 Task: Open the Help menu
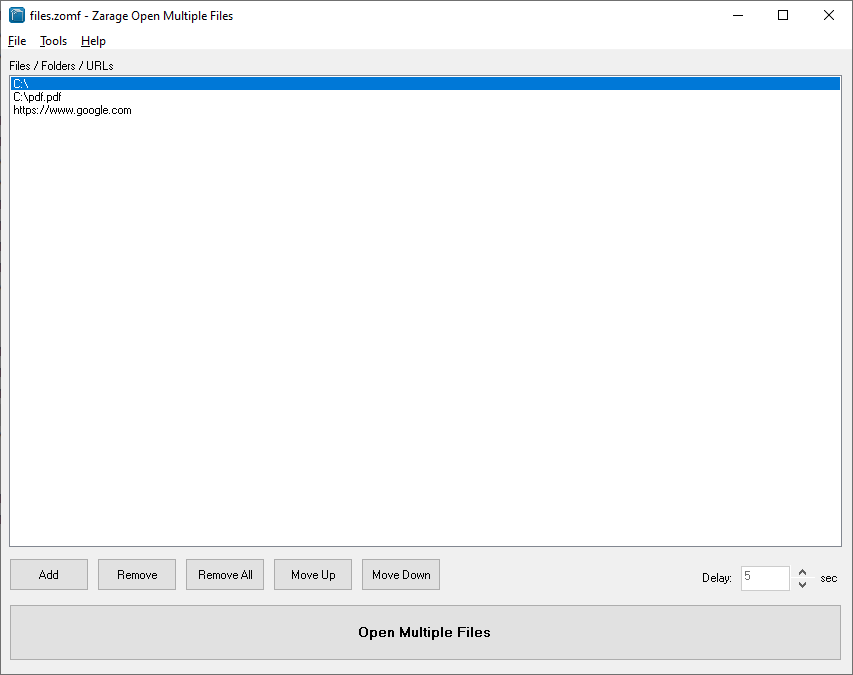coord(93,41)
